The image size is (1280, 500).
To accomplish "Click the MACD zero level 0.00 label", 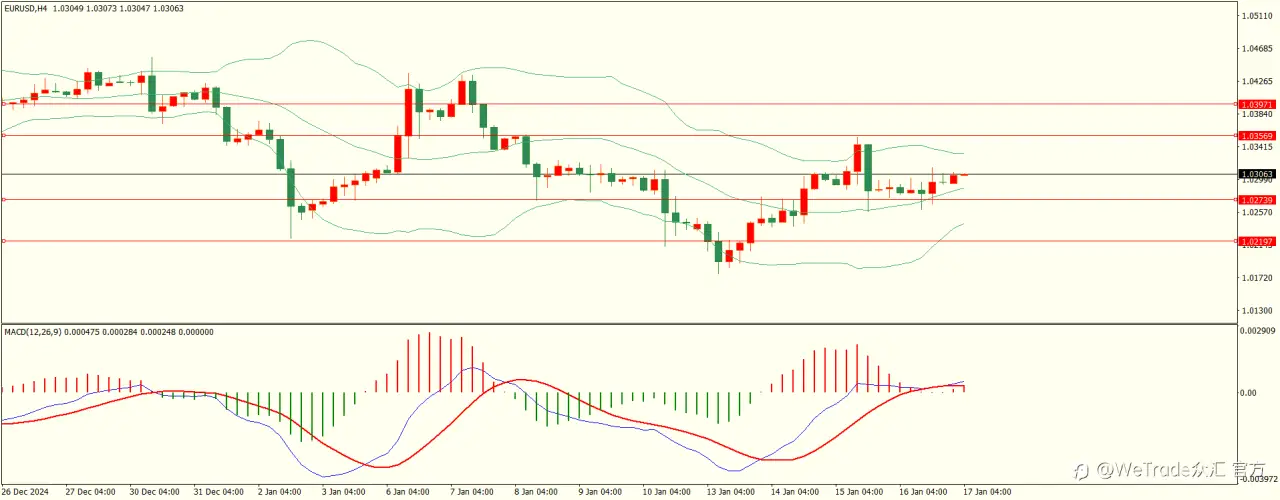I will [x=1249, y=392].
